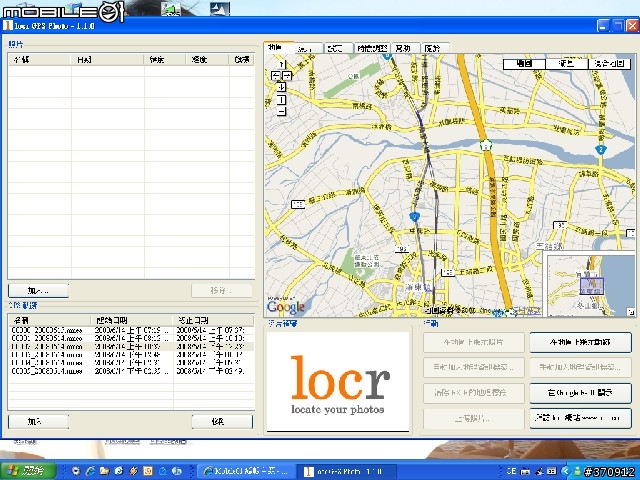Viewport: 640px width, 480px height.
Task: Click inside the overview mini-map thumbnail
Action: 591,284
